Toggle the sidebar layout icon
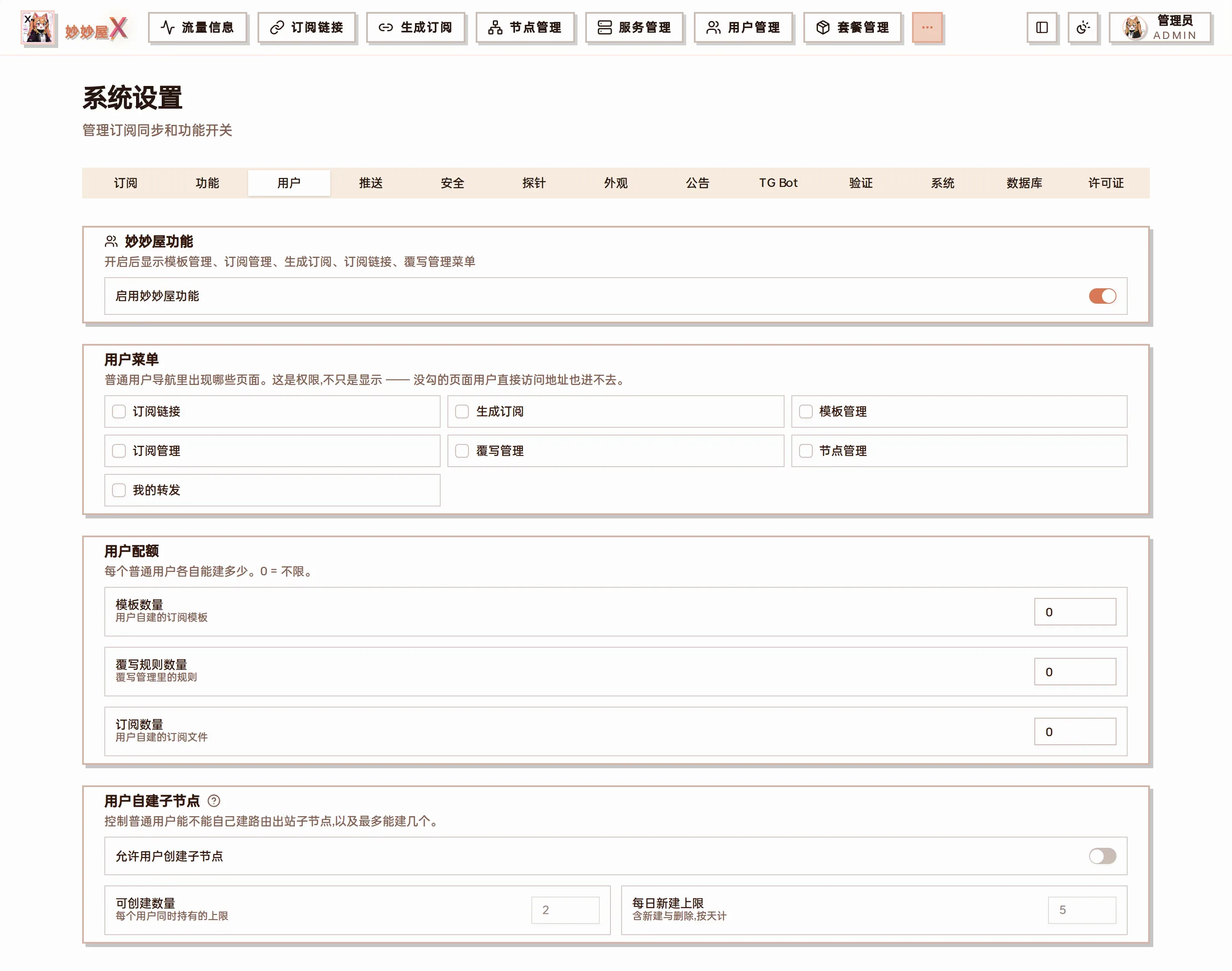The image size is (1232, 971). (1042, 27)
